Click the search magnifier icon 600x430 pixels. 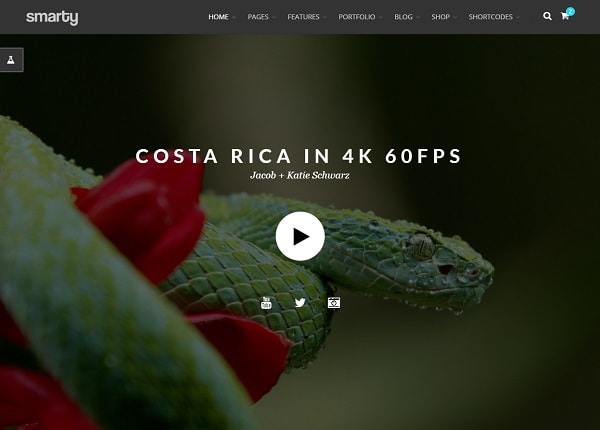point(547,16)
